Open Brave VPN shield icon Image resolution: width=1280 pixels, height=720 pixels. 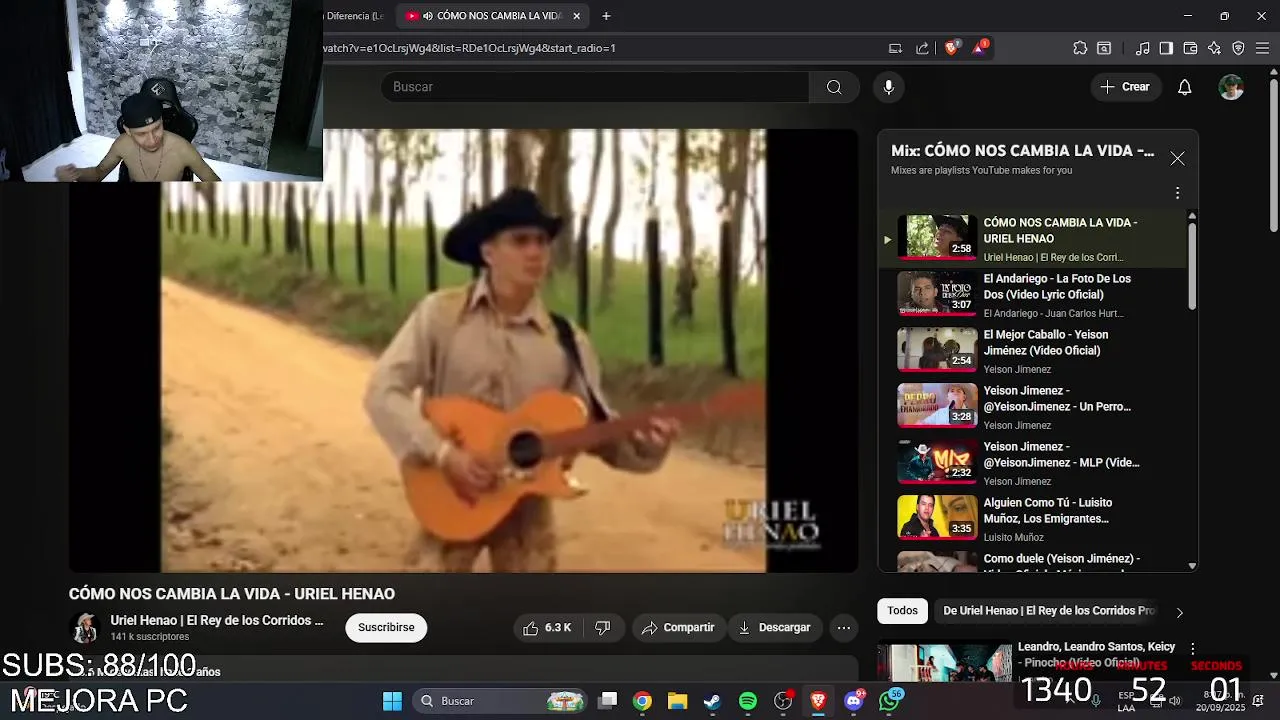pos(1238,48)
